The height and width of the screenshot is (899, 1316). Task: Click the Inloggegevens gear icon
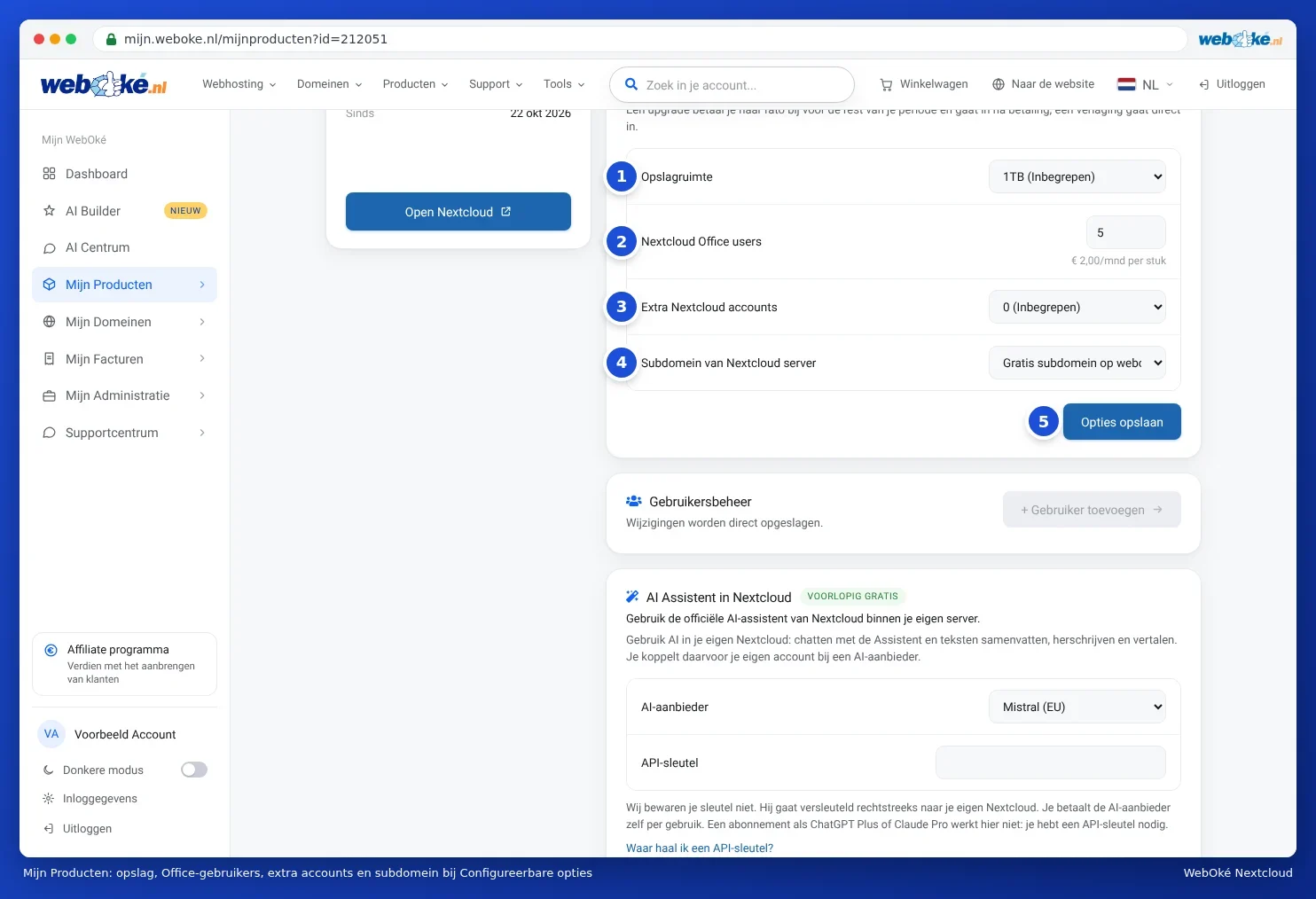pyautogui.click(x=49, y=799)
